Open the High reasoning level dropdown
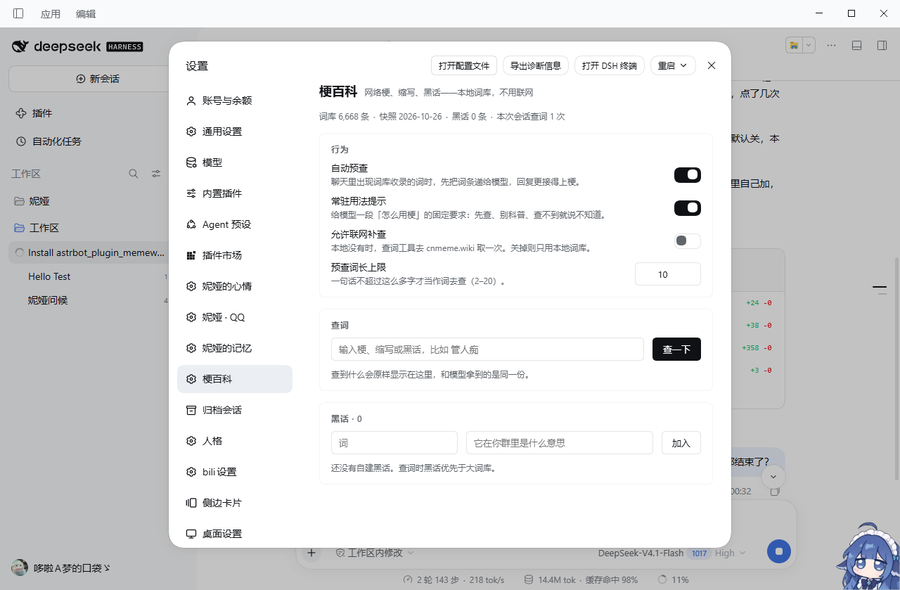Viewport: 900px width, 590px height. tap(730, 553)
